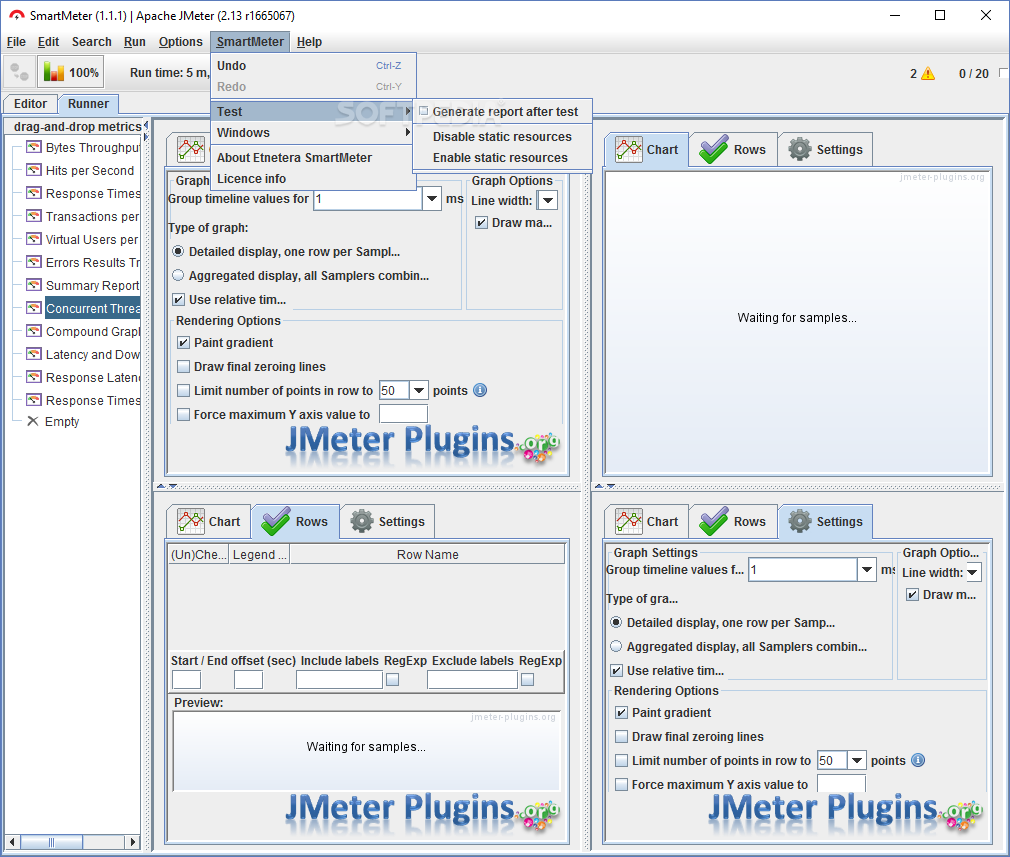
Task: Open About Etnetera SmartMeter
Action: click(313, 158)
